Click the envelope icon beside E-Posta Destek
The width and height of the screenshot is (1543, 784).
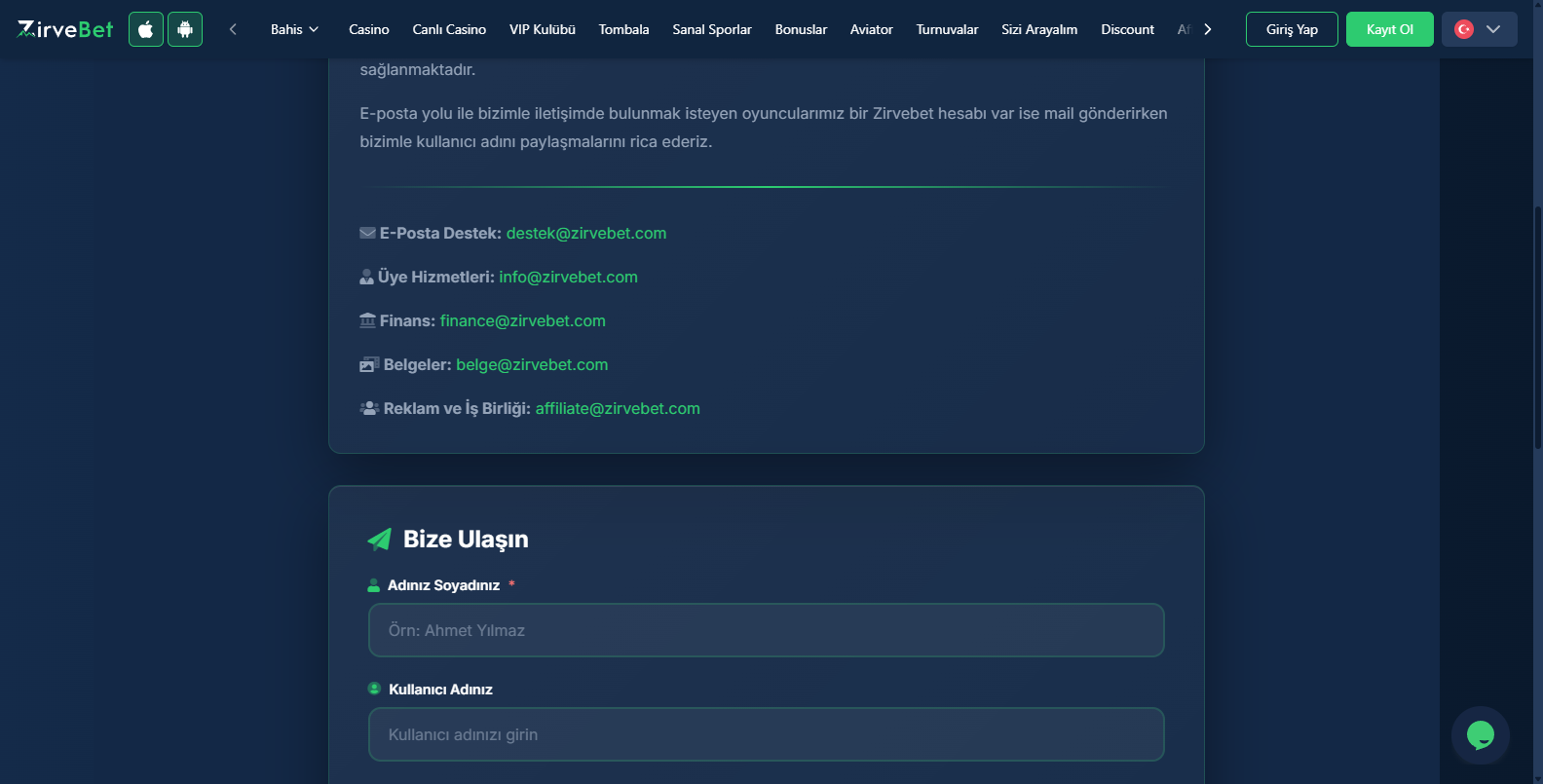(367, 234)
